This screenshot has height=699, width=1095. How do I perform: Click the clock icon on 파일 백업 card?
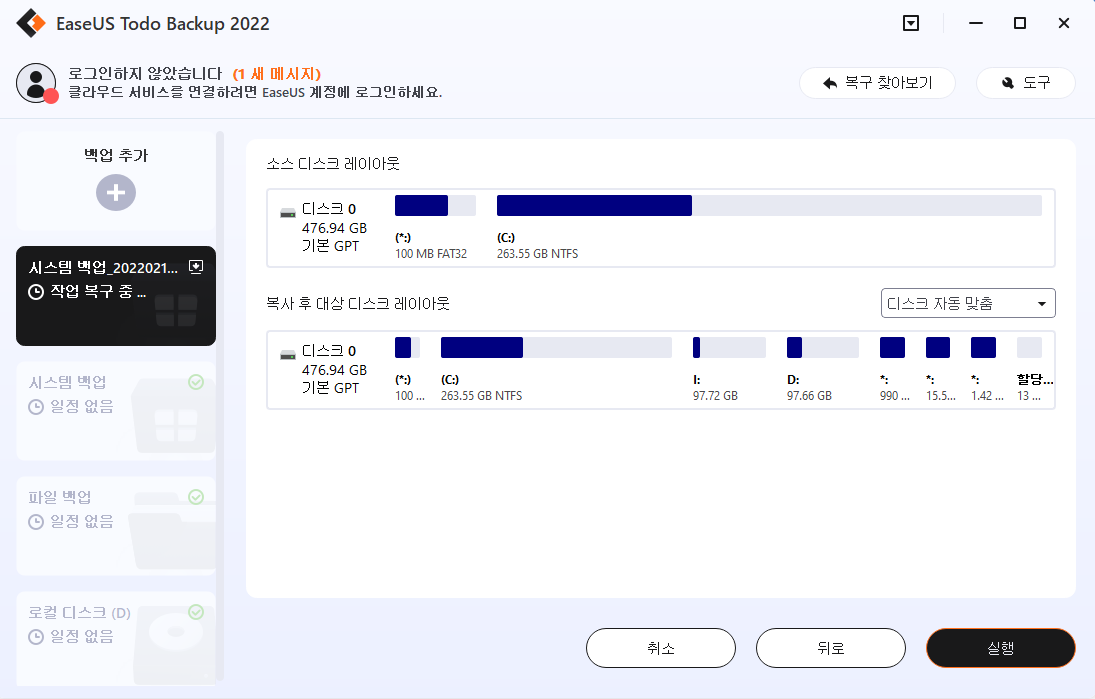[x=36, y=522]
